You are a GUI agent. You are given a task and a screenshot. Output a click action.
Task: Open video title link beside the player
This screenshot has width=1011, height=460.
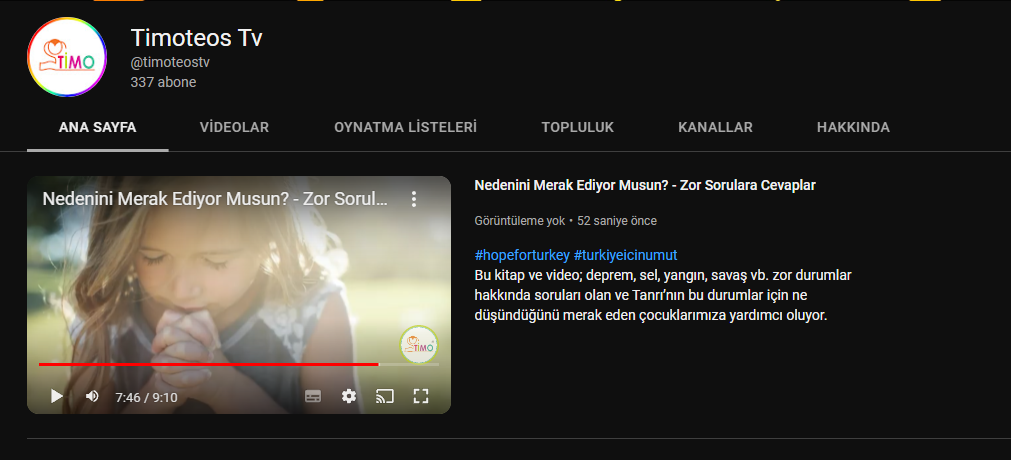(x=645, y=186)
